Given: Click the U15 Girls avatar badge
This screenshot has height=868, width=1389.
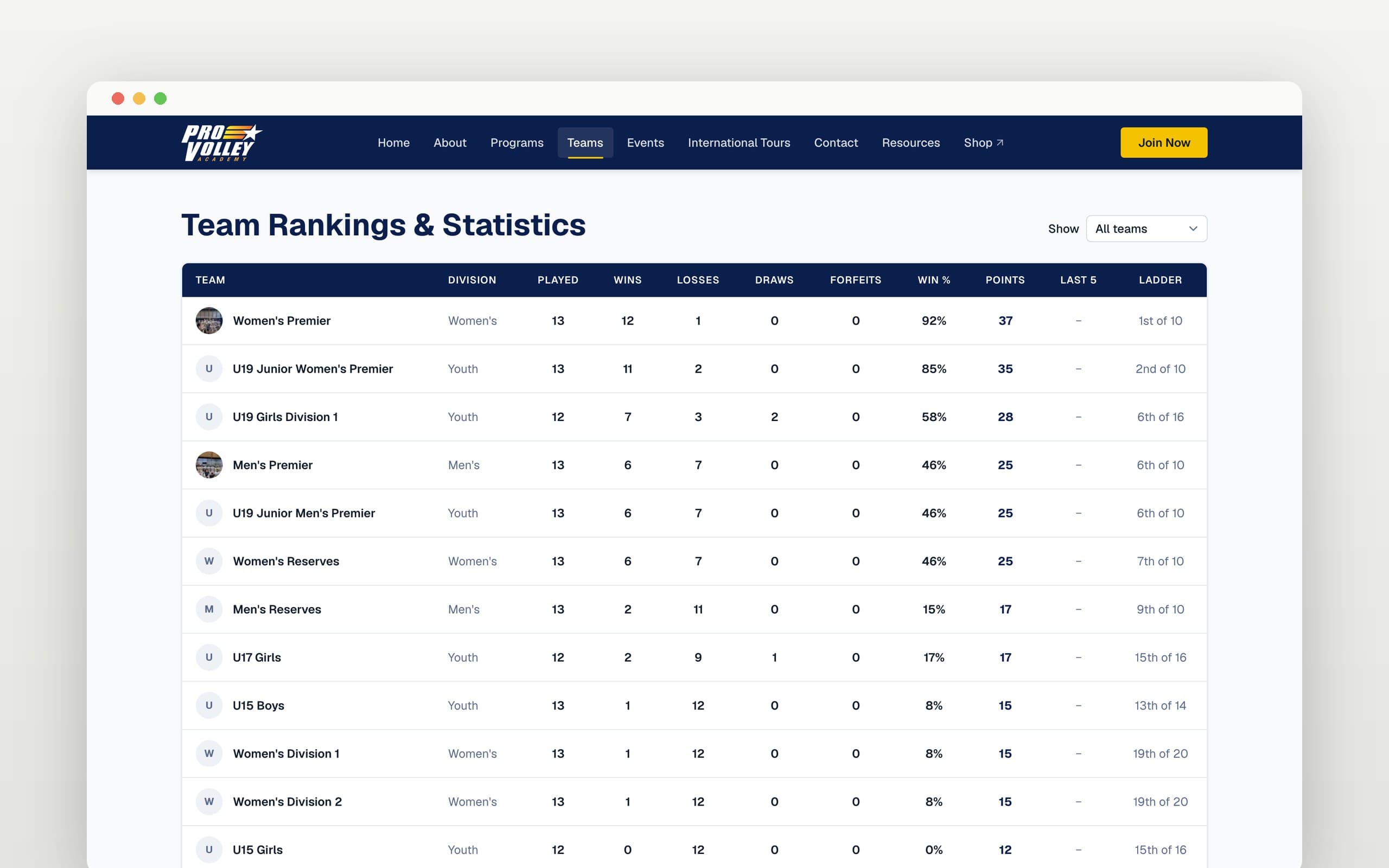Looking at the screenshot, I should pos(209,850).
